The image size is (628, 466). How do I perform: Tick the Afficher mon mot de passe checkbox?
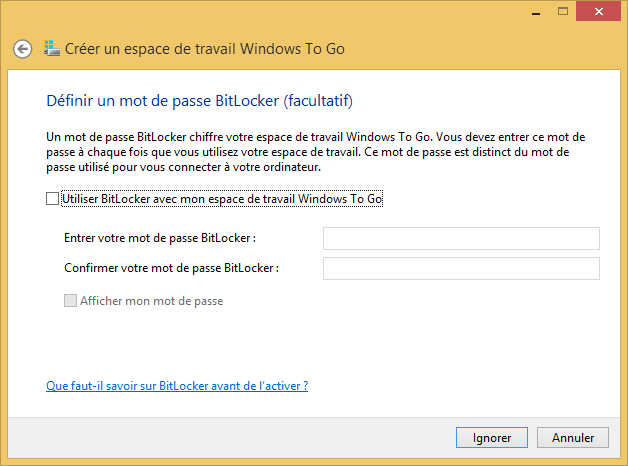coord(70,300)
